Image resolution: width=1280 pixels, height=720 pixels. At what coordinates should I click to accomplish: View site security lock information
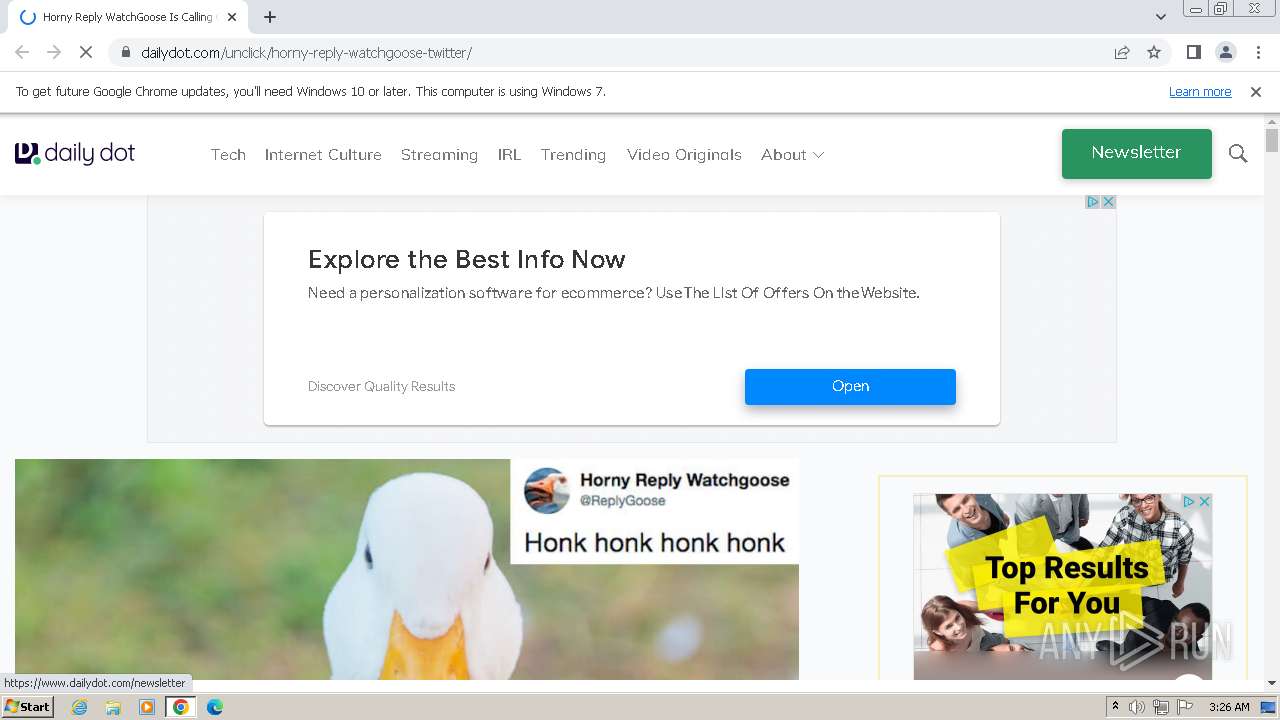(x=125, y=52)
